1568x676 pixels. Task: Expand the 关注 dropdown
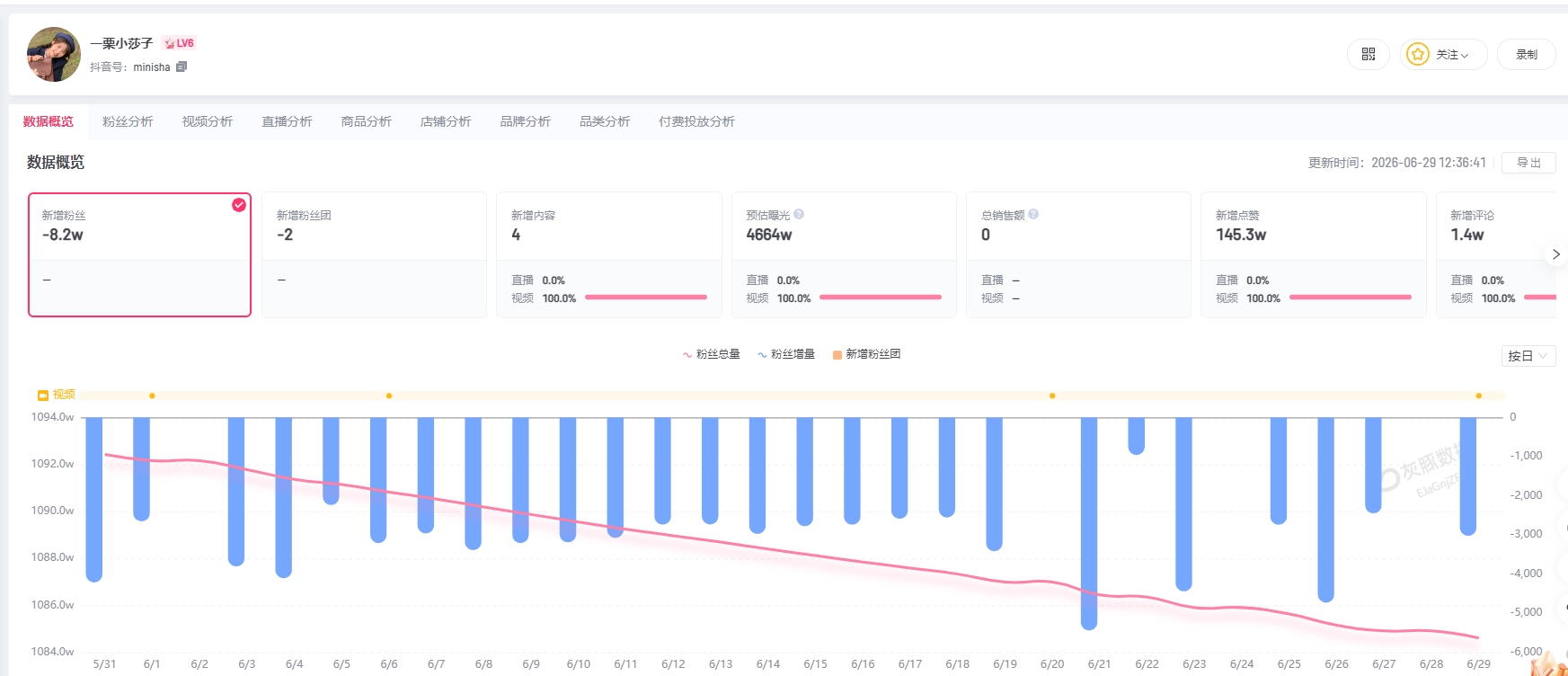click(x=1443, y=55)
